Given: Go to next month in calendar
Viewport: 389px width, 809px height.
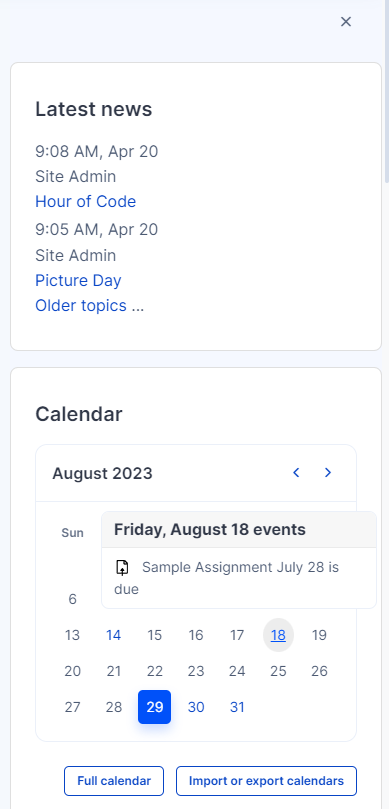Looking at the screenshot, I should tap(328, 473).
